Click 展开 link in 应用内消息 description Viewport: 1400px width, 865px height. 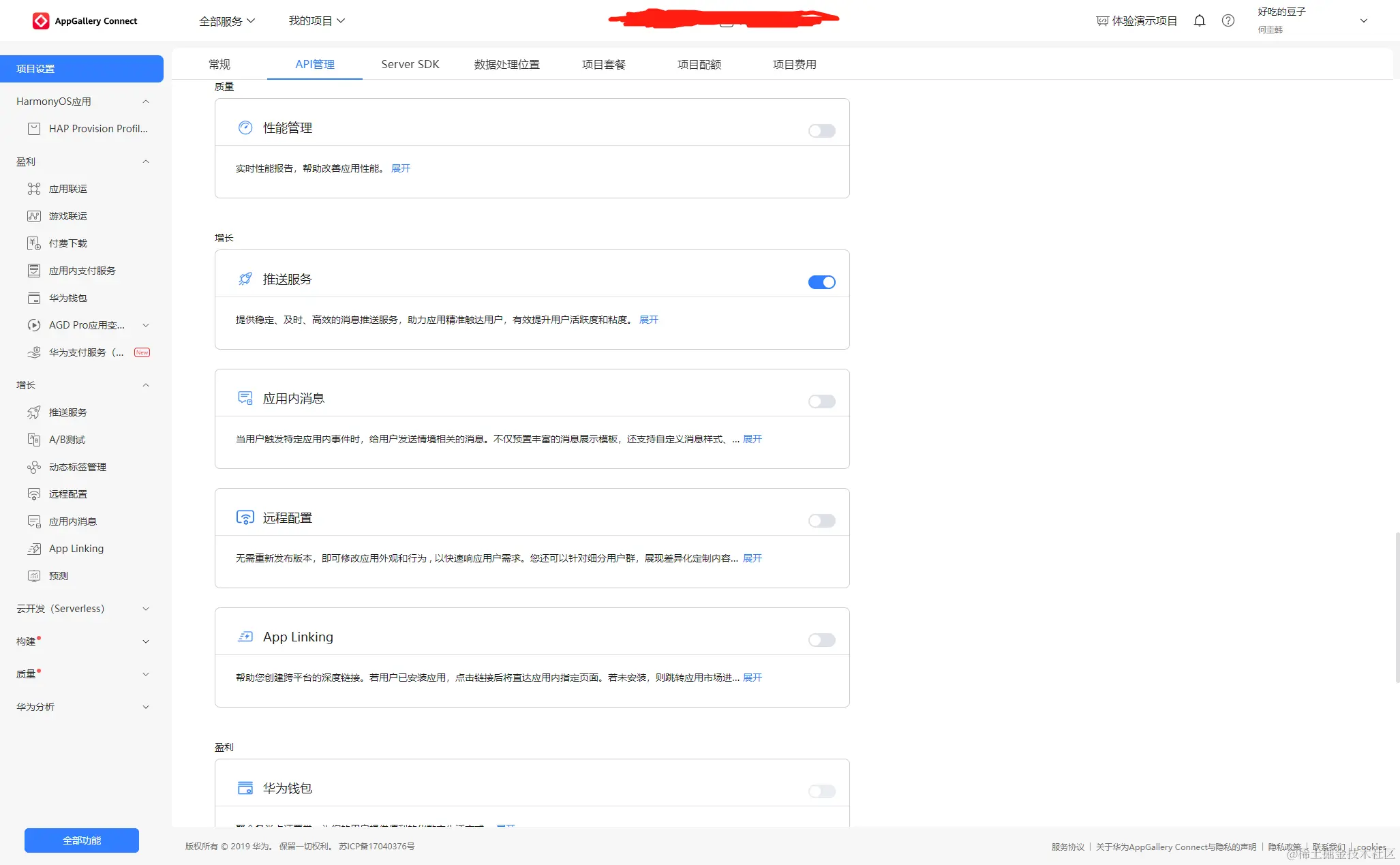click(x=752, y=439)
